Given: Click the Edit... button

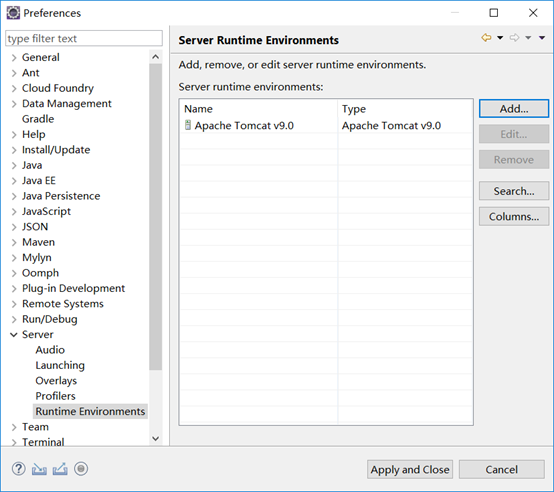Looking at the screenshot, I should pyautogui.click(x=514, y=134).
